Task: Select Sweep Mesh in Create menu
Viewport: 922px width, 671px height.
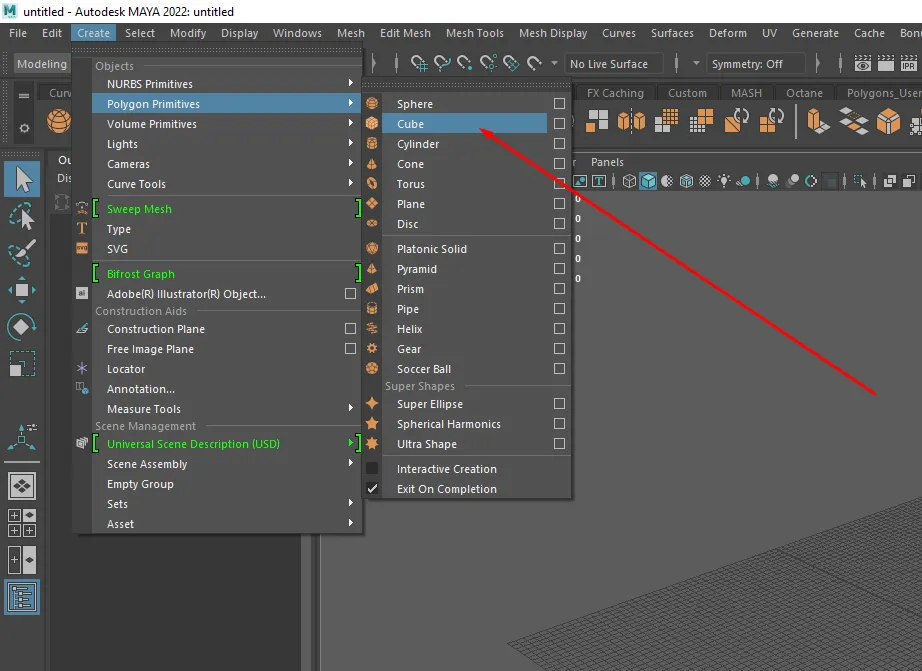Action: click(226, 209)
